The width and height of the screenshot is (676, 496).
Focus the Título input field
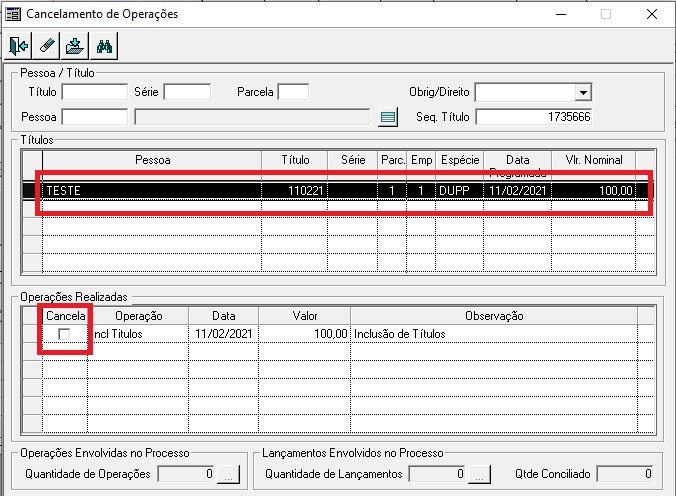pos(95,92)
